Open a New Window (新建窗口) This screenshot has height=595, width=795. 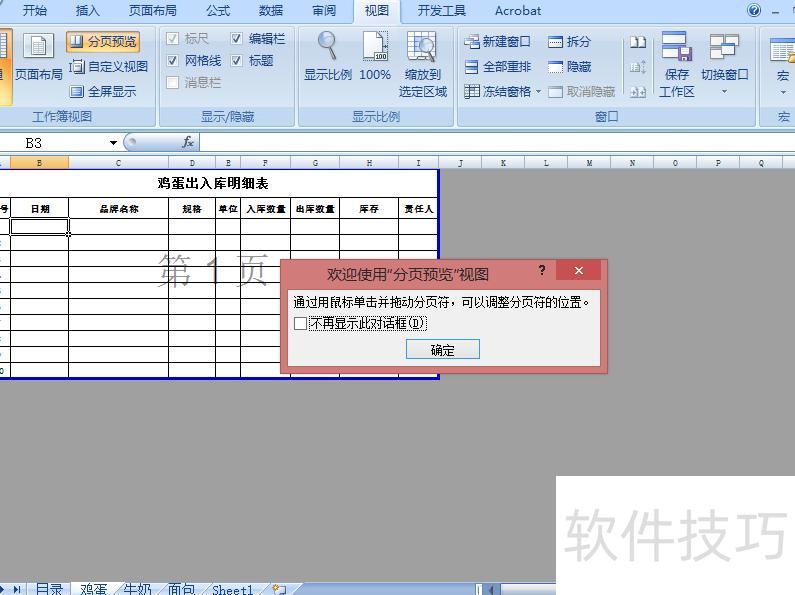tap(497, 42)
